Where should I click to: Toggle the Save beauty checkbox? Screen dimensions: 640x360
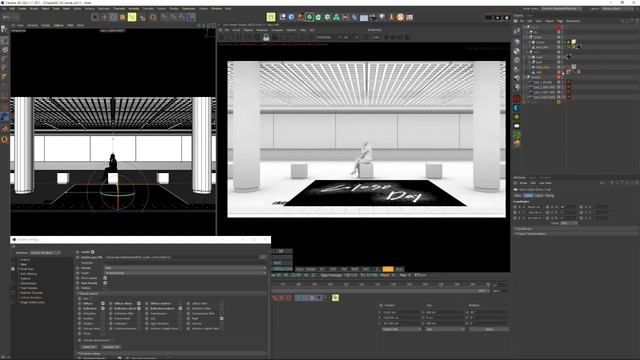(105, 283)
